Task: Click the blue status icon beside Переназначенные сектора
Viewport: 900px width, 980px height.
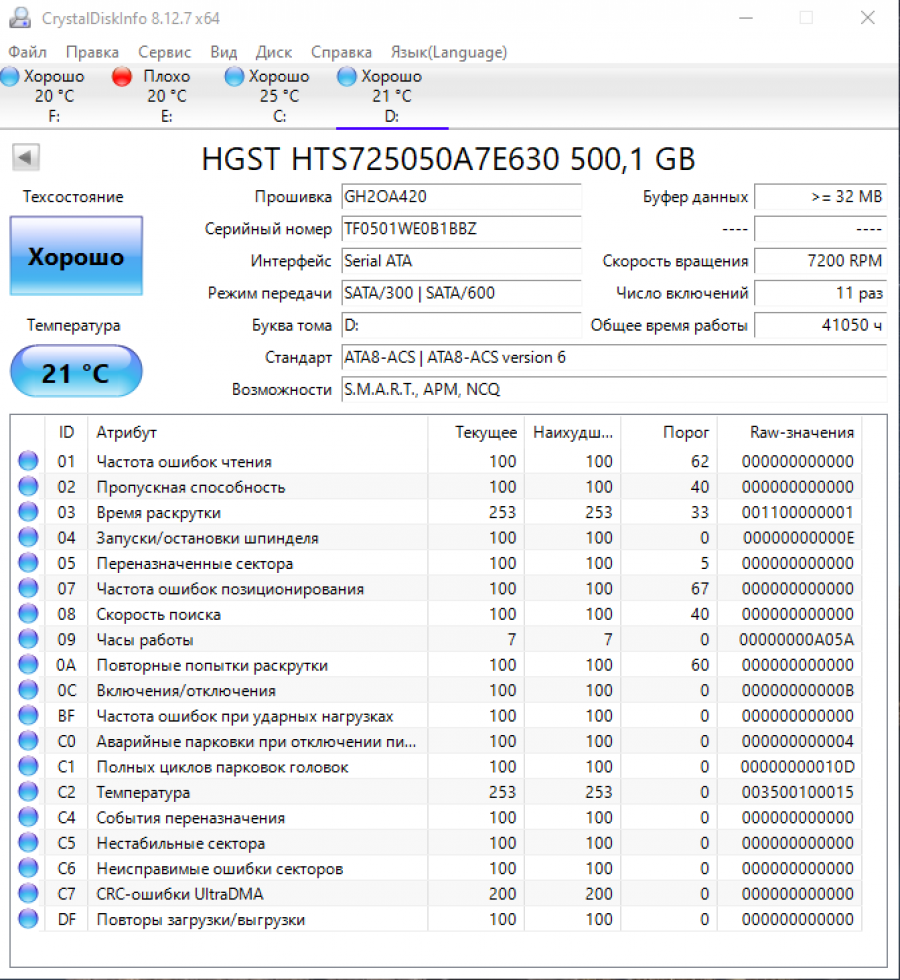Action: [x=28, y=562]
